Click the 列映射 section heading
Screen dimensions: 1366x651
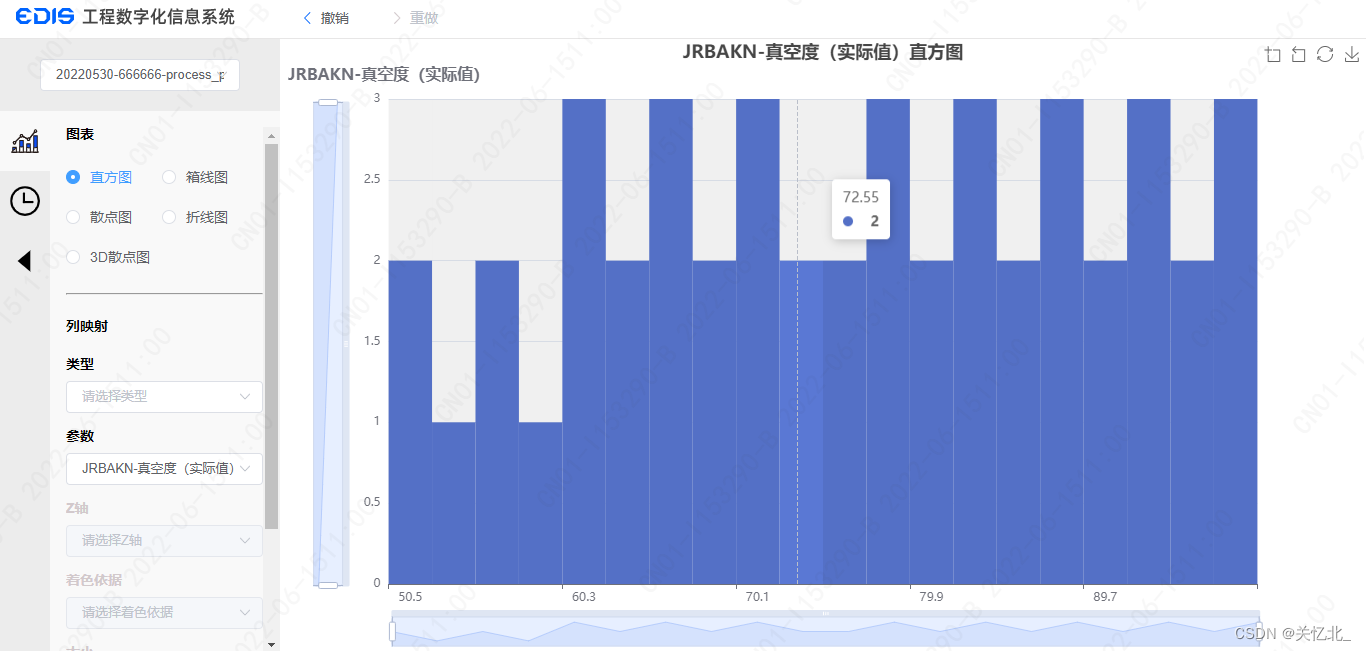[x=87, y=326]
